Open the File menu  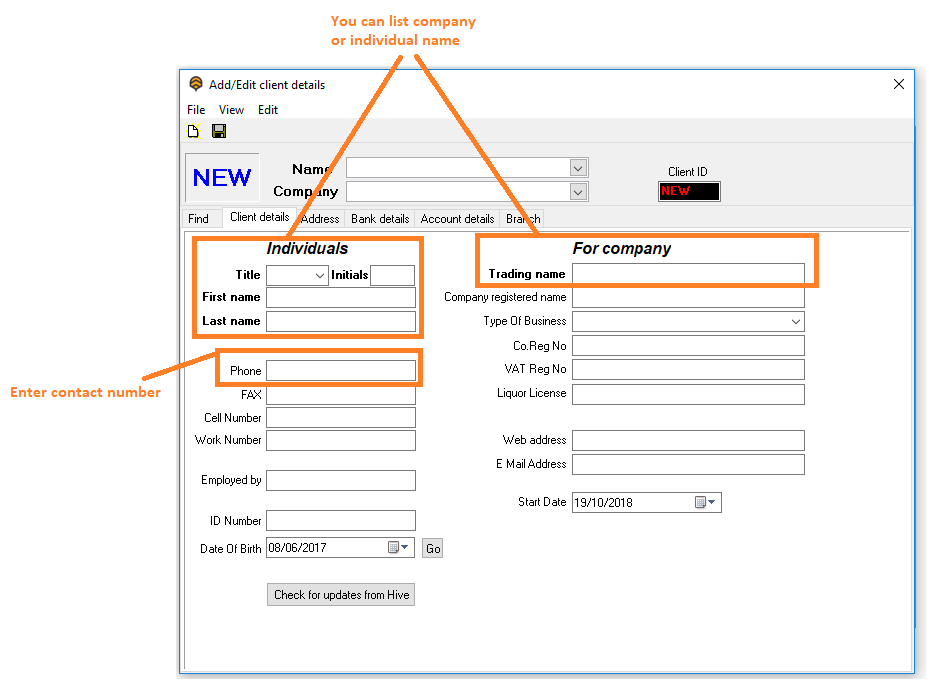coord(196,110)
